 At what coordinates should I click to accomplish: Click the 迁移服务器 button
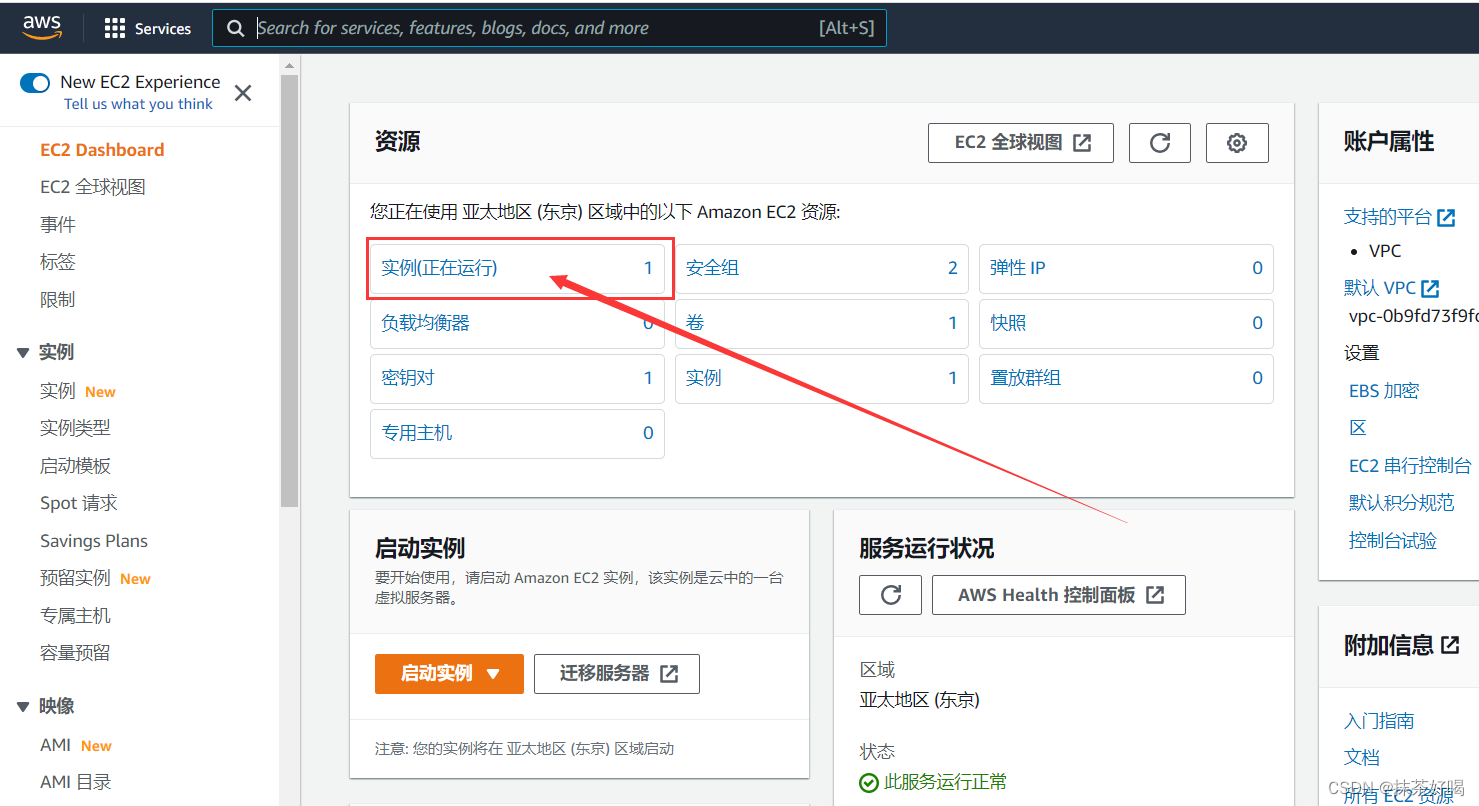point(617,674)
